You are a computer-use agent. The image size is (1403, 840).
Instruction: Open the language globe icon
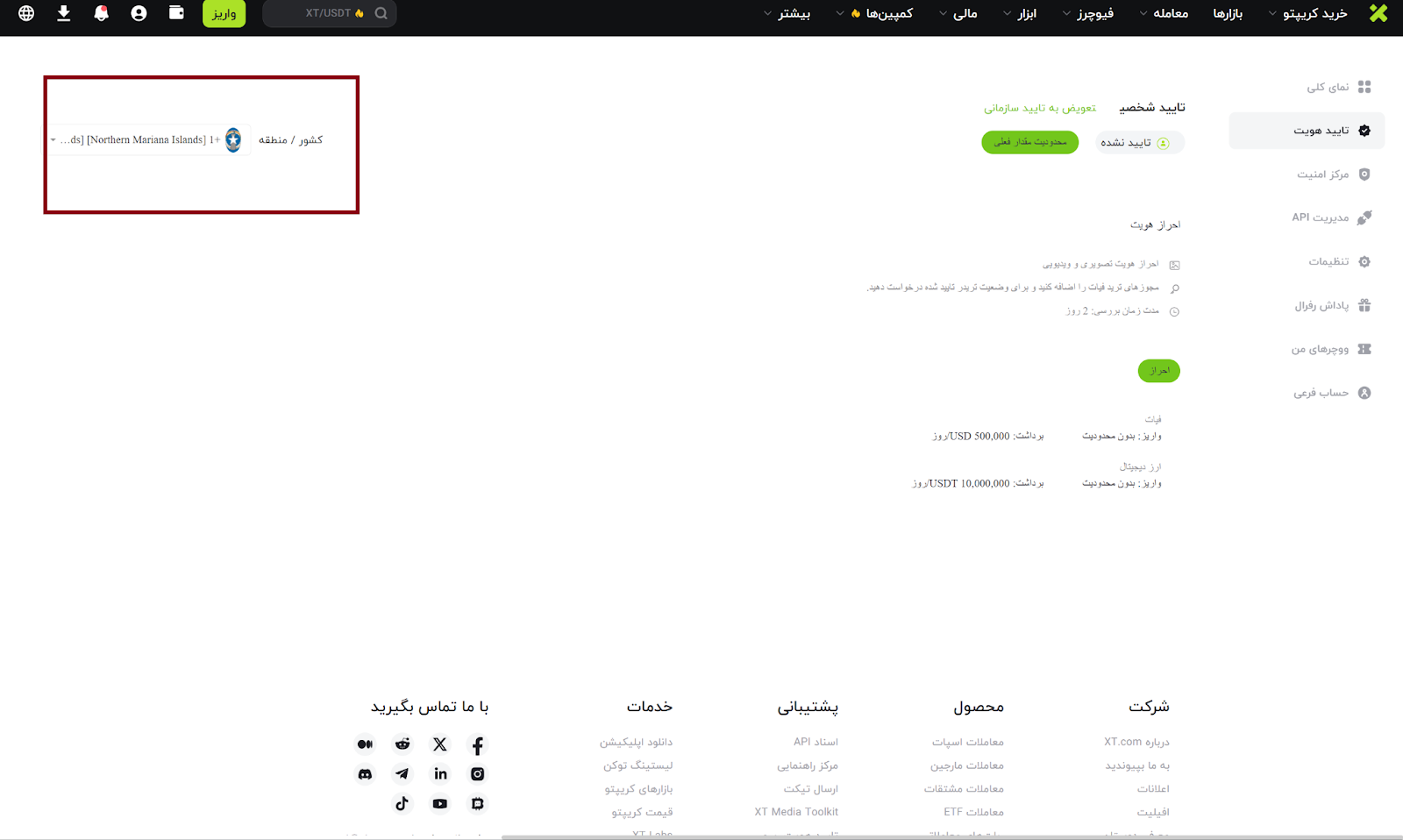[26, 13]
